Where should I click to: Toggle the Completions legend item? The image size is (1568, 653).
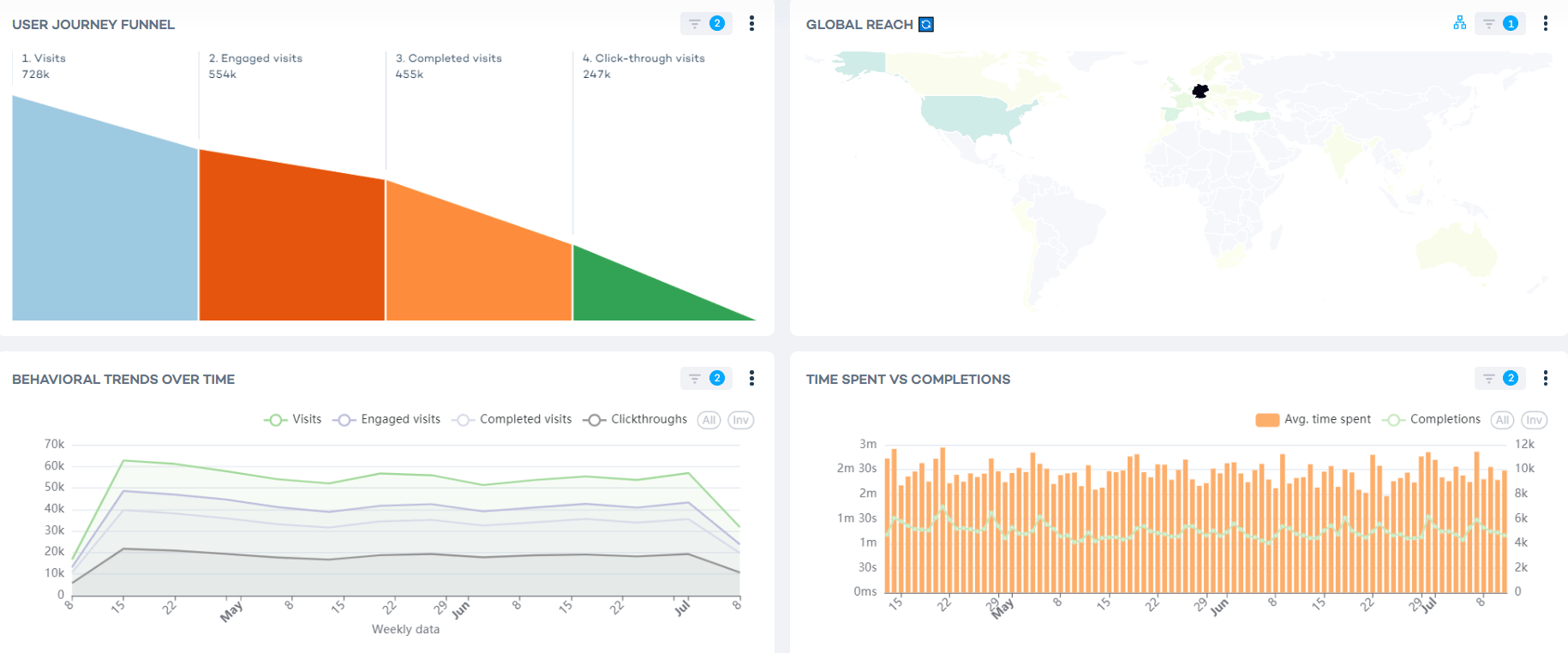pos(1432,420)
